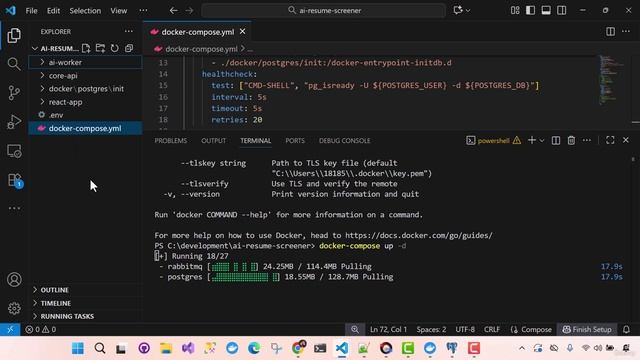The width and height of the screenshot is (640, 360).
Task: Open the Explorer view in activity bar
Action: point(14,36)
